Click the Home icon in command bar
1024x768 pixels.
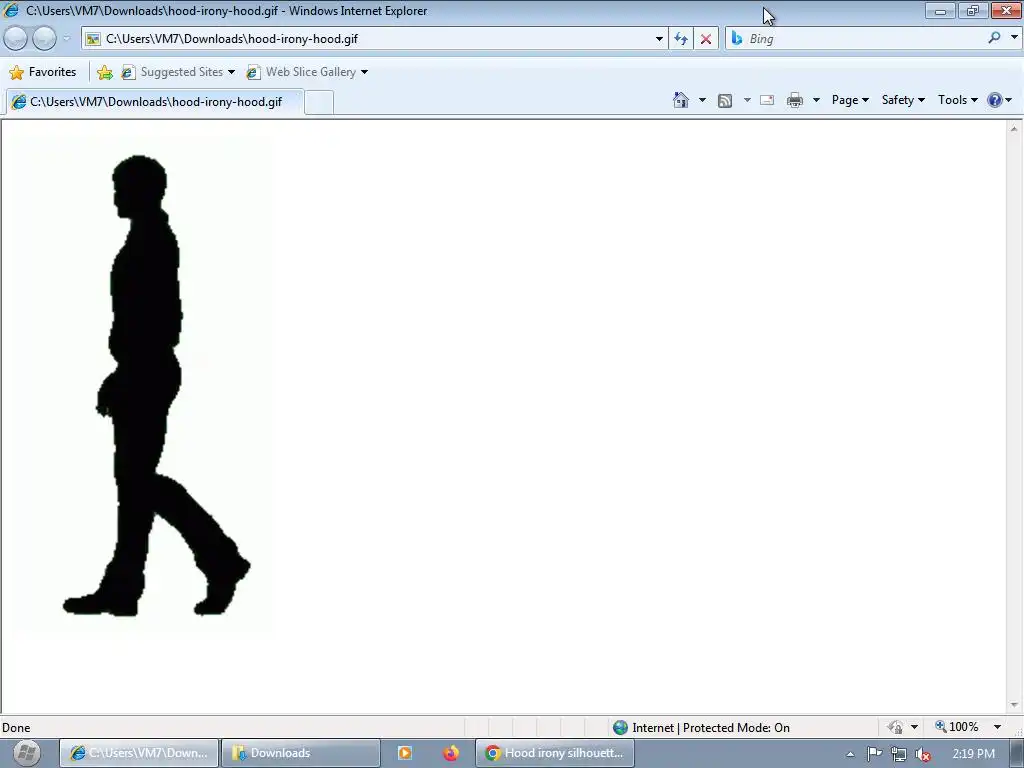pyautogui.click(x=681, y=100)
